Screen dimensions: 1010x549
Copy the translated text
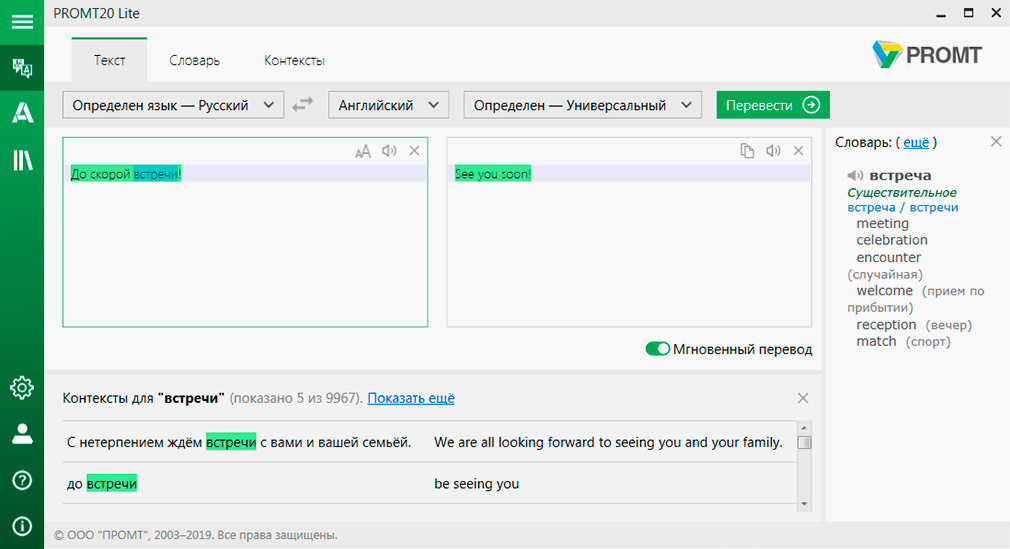[747, 151]
